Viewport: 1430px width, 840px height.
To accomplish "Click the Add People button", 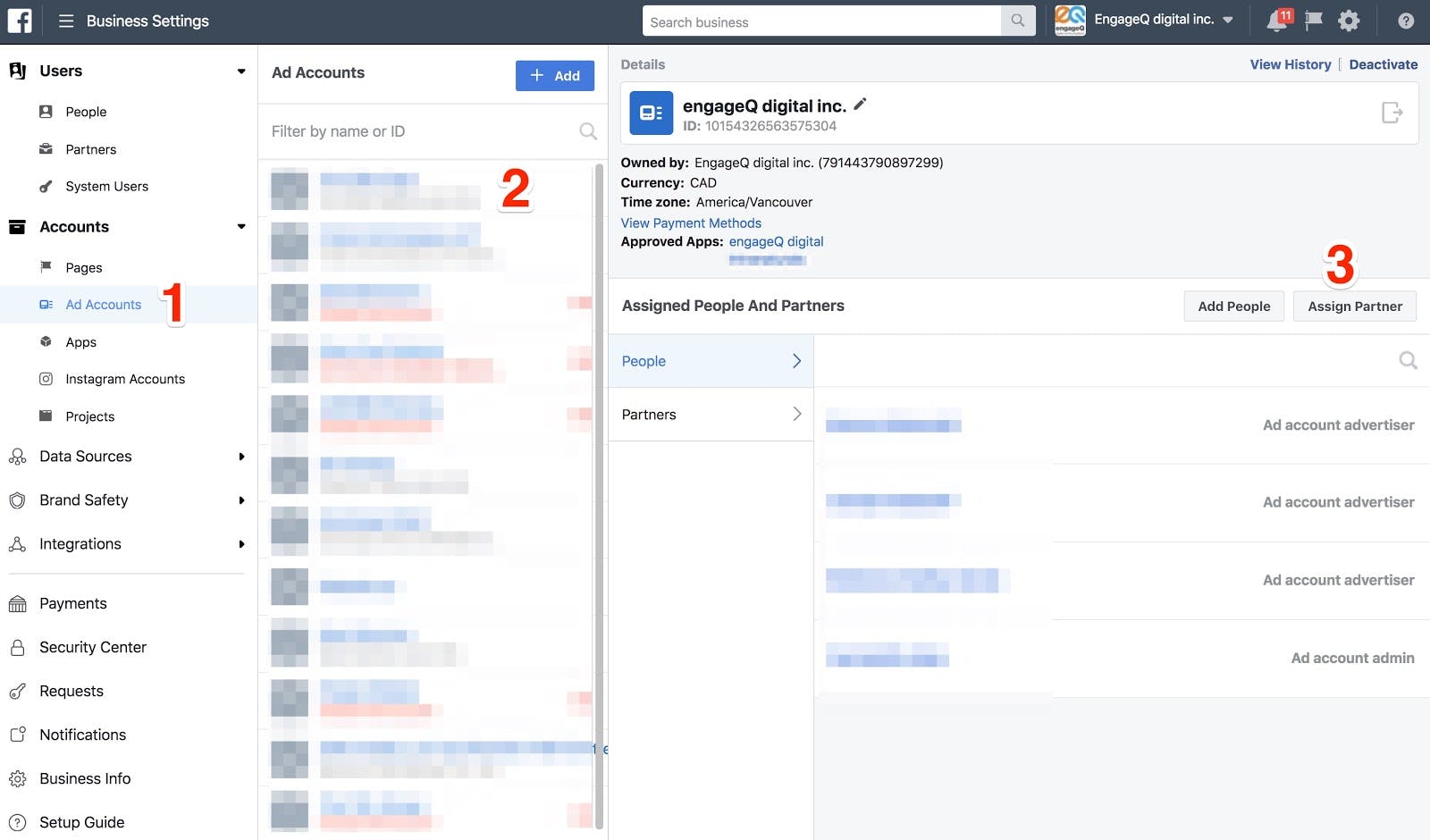I will (1233, 307).
